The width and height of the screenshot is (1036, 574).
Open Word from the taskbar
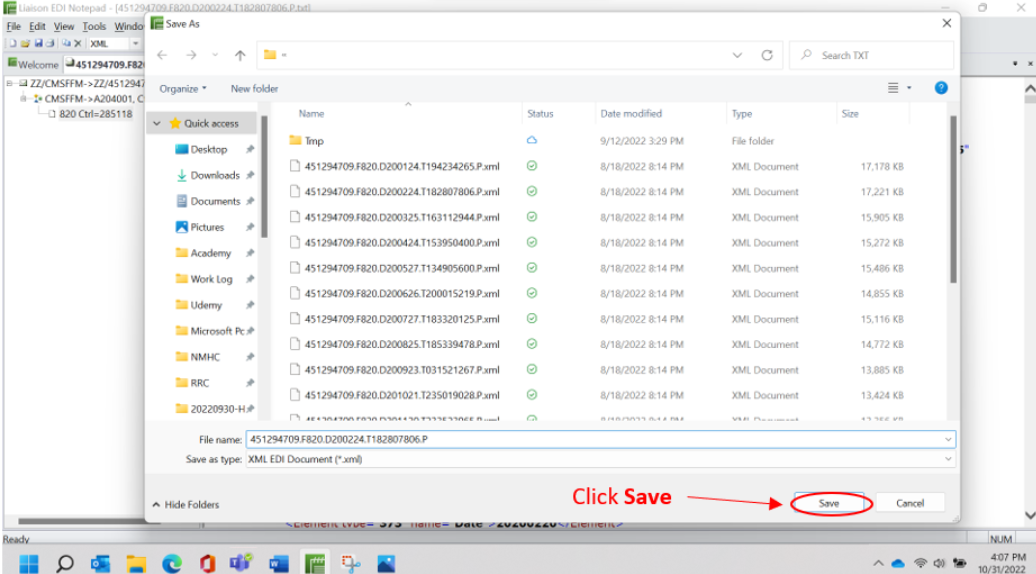(x=279, y=564)
